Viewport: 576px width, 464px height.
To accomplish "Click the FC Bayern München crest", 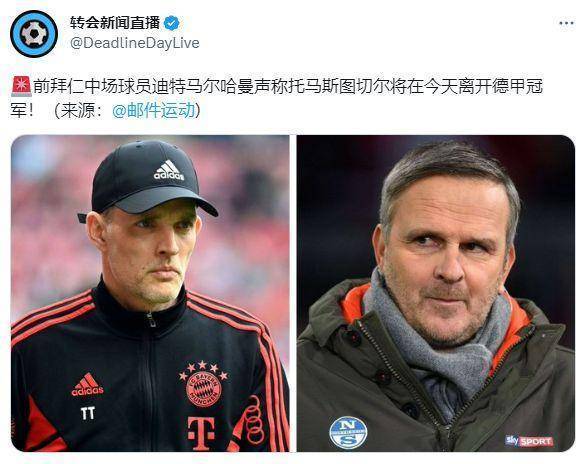I will (x=203, y=384).
